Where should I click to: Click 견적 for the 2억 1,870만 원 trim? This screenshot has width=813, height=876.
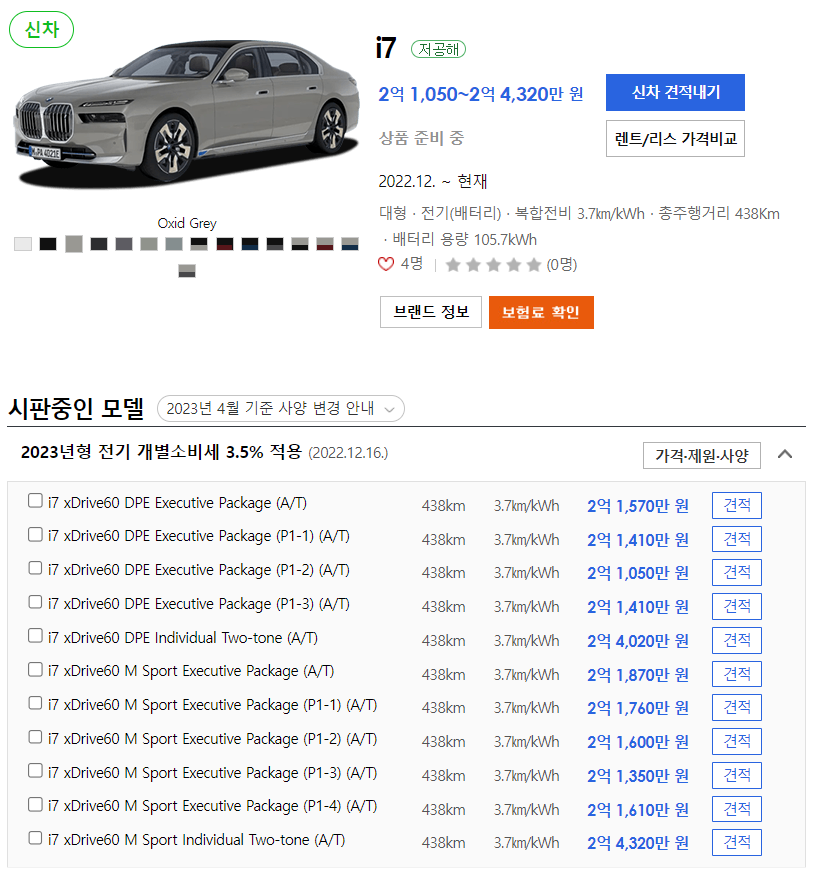(736, 674)
